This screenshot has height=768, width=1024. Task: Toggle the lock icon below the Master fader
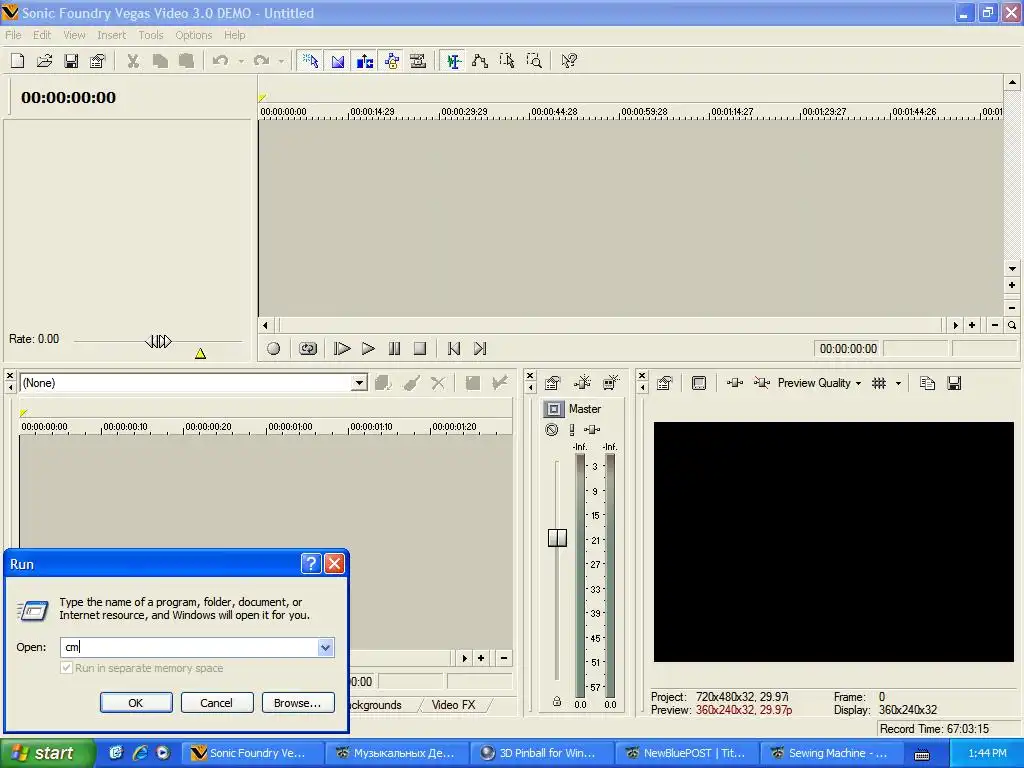point(556,701)
